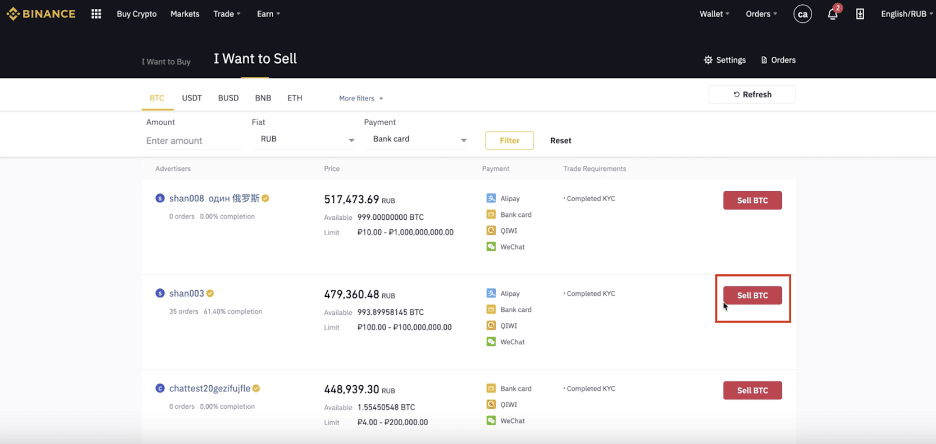Viewport: 936px width, 444px height.
Task: Click the Binance logo
Action: (x=41, y=14)
